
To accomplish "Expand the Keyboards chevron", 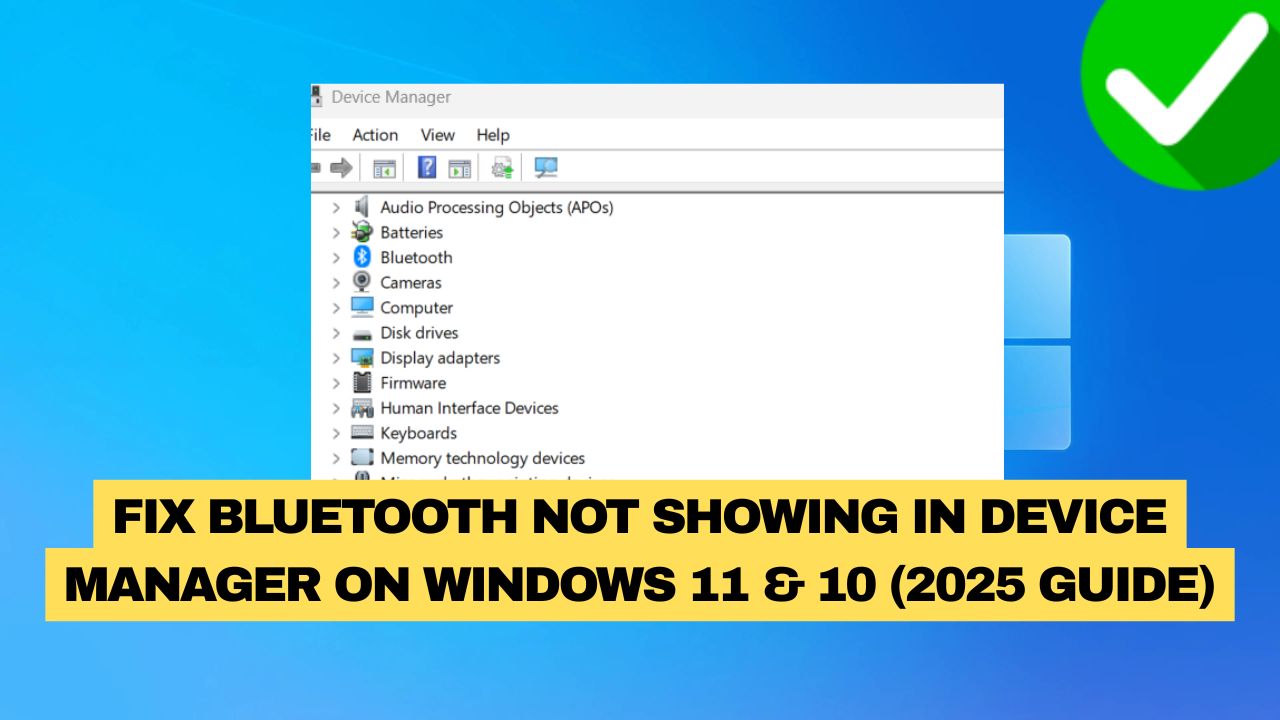I will pyautogui.click(x=336, y=433).
